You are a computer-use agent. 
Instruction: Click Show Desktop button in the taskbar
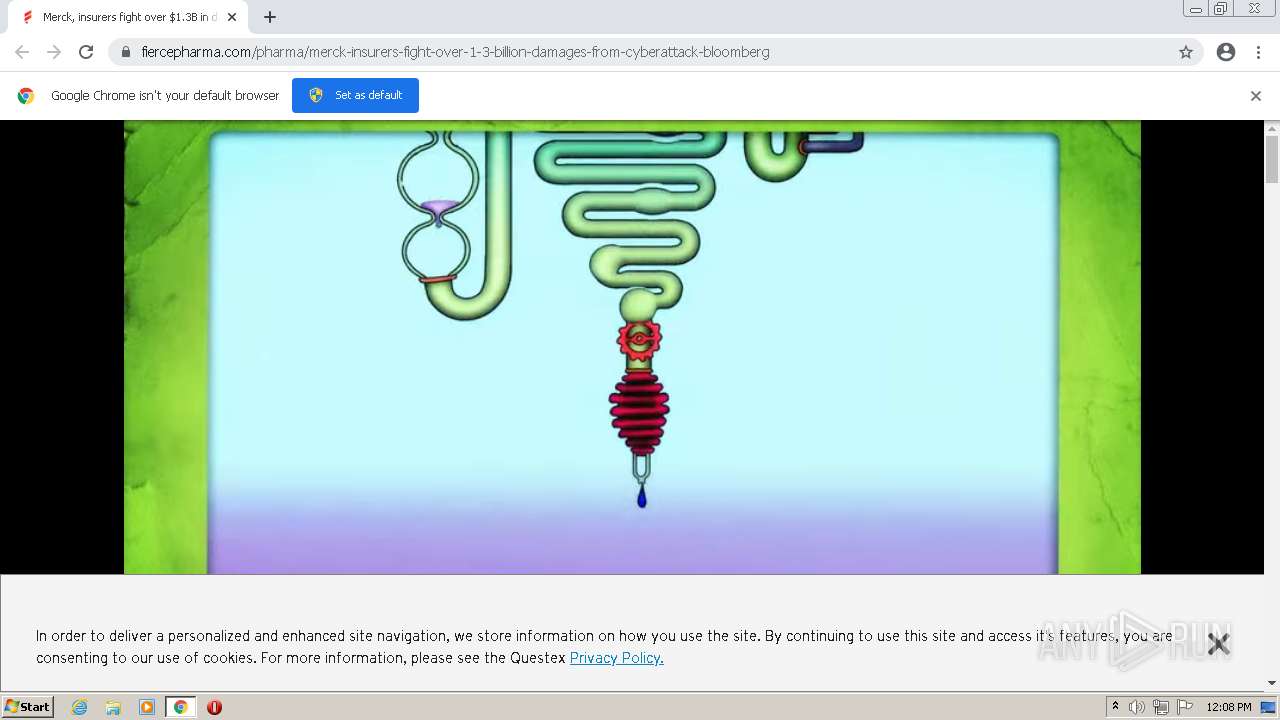click(x=1269, y=707)
